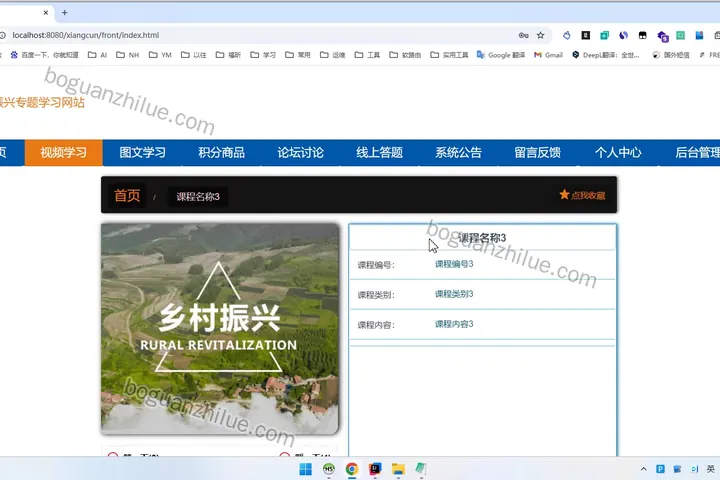Open the Windows Start menu

pyautogui.click(x=305, y=469)
